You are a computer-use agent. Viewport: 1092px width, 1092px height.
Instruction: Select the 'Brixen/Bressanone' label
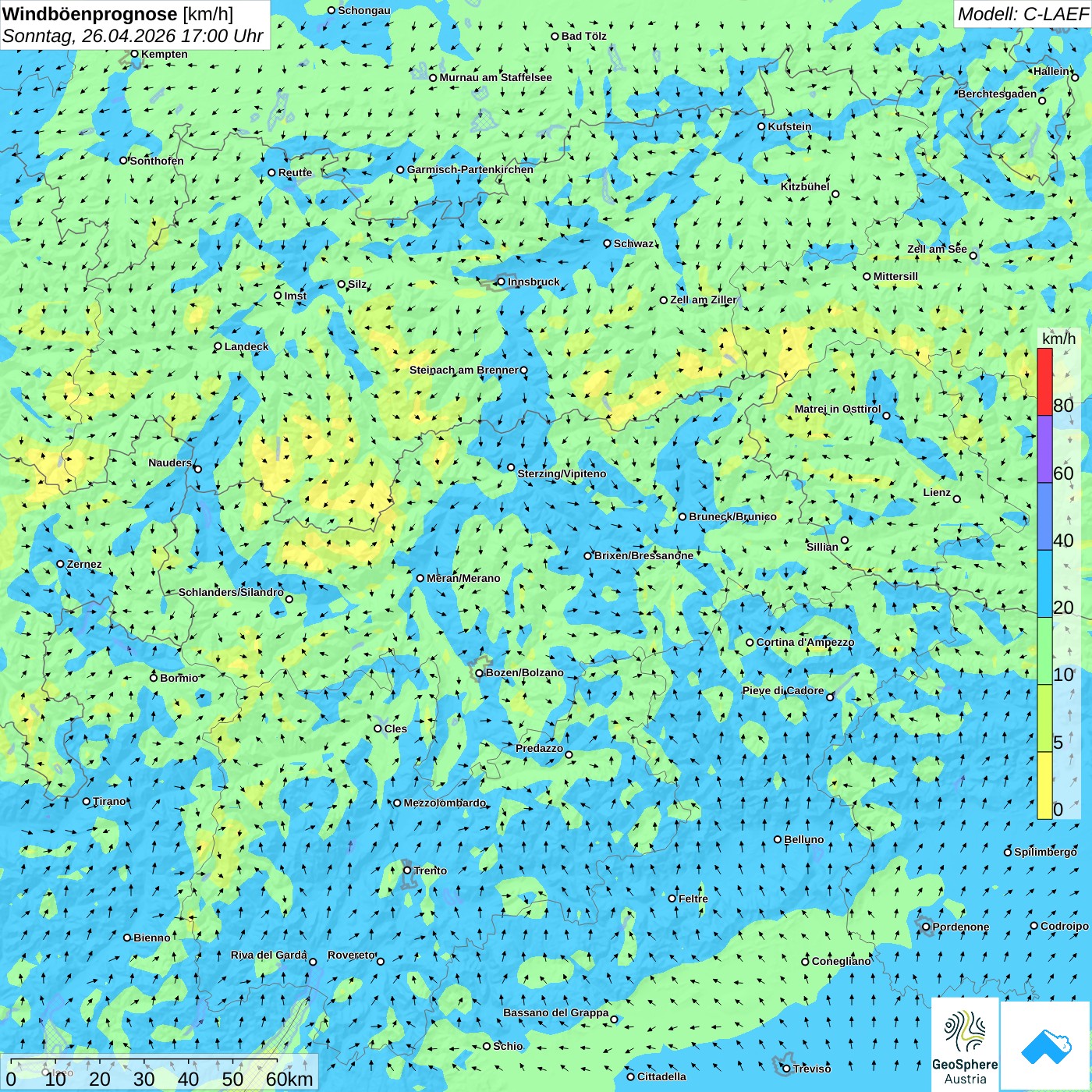tap(643, 555)
